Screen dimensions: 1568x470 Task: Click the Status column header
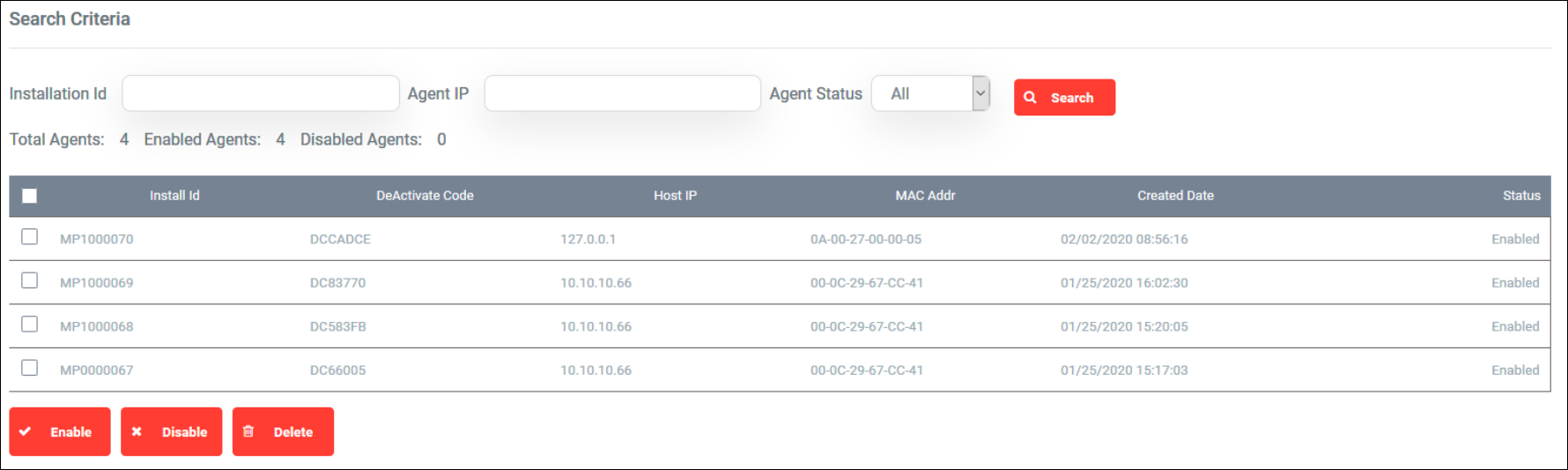tap(1521, 196)
